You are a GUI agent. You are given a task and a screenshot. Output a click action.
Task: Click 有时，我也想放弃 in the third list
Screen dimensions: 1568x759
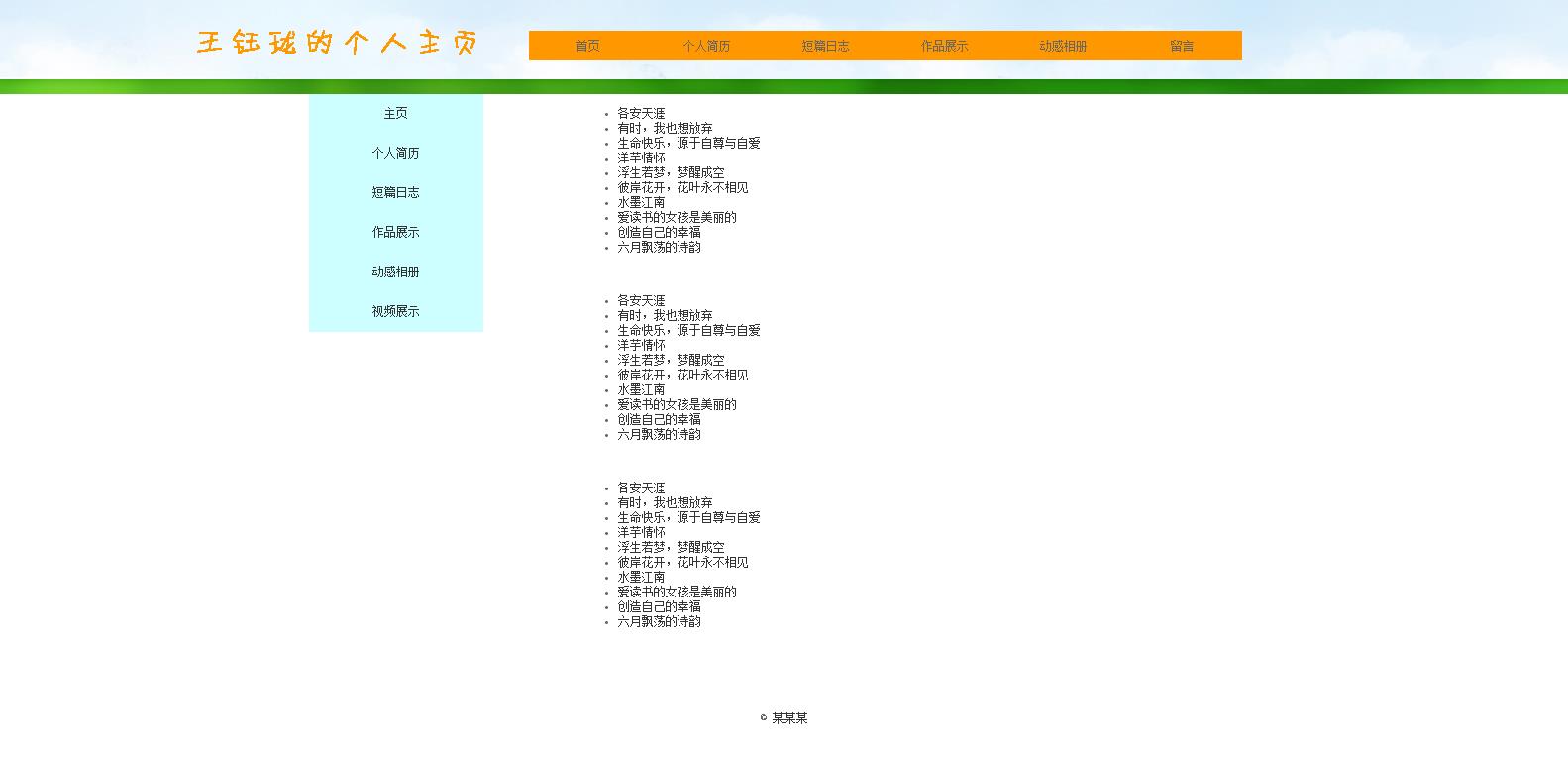(x=665, y=503)
